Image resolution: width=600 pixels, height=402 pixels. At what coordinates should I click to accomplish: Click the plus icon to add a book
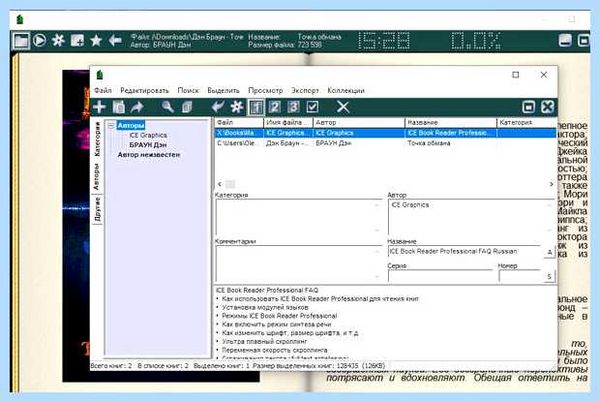pyautogui.click(x=99, y=107)
